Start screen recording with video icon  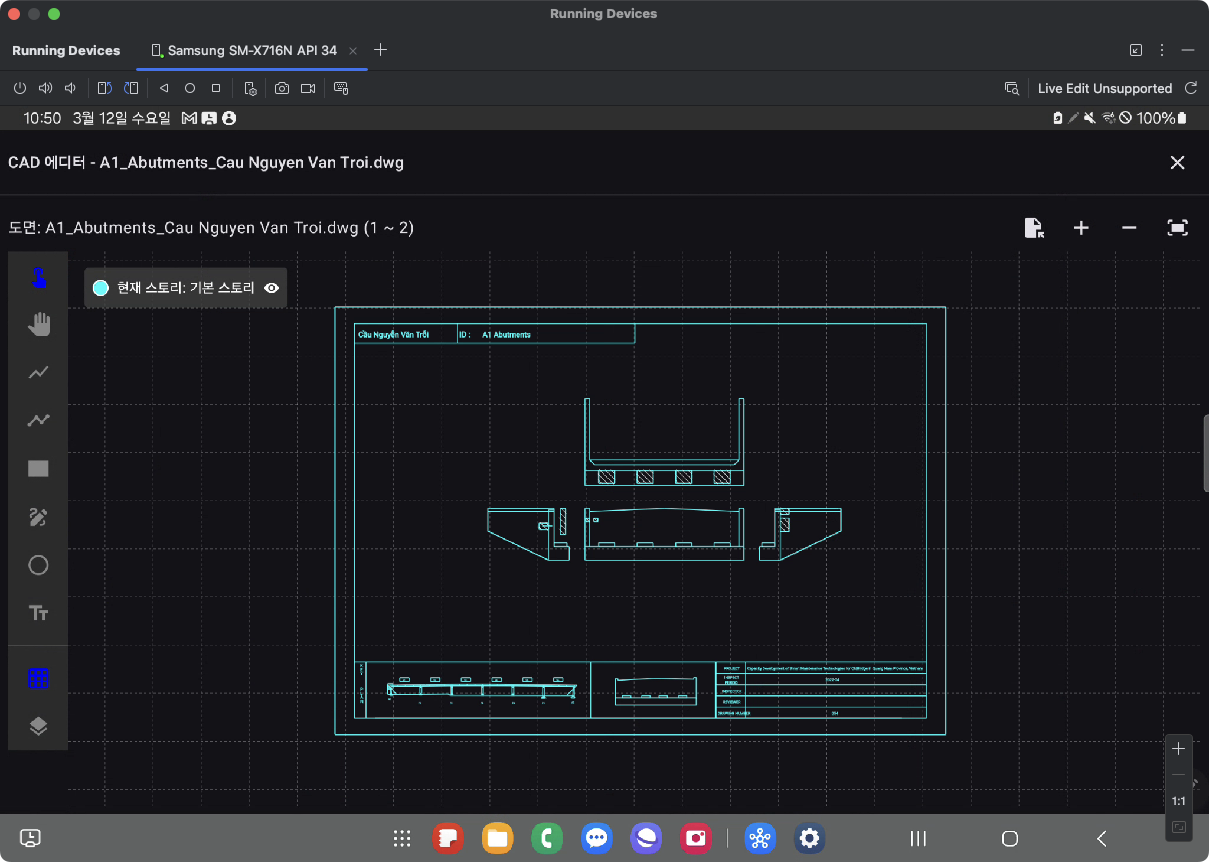tap(308, 88)
